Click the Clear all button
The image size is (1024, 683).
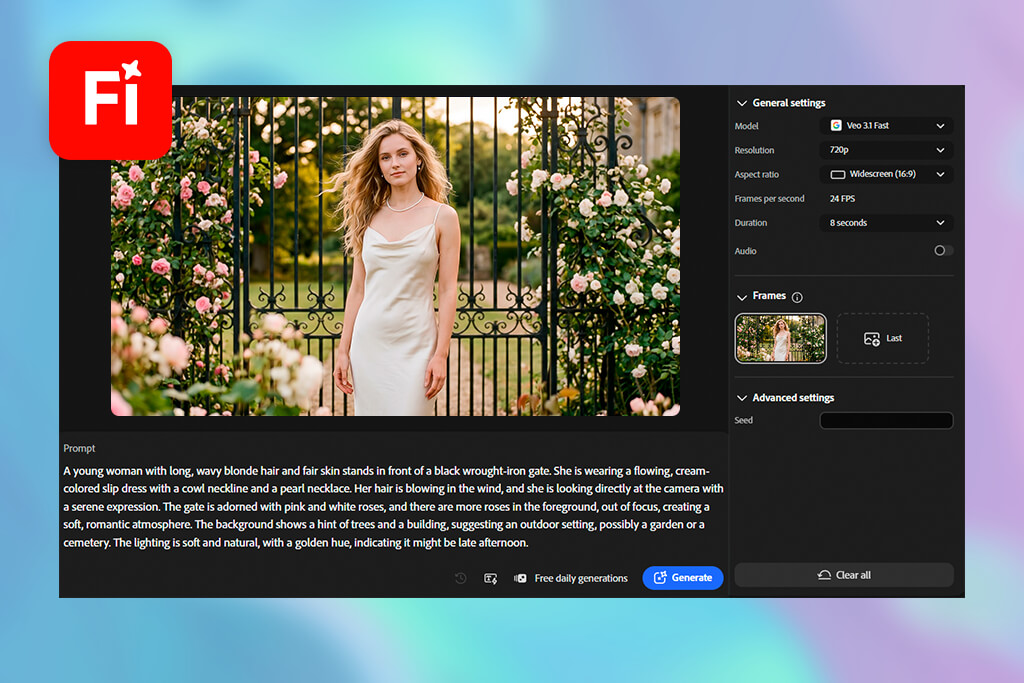coord(844,575)
